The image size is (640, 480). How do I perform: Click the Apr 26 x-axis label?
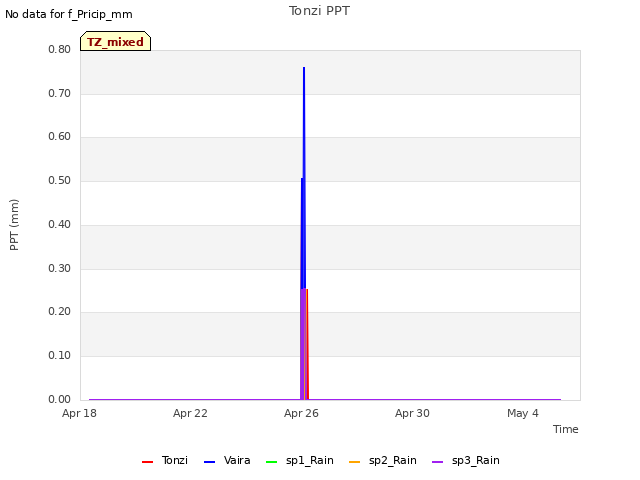coord(301,413)
